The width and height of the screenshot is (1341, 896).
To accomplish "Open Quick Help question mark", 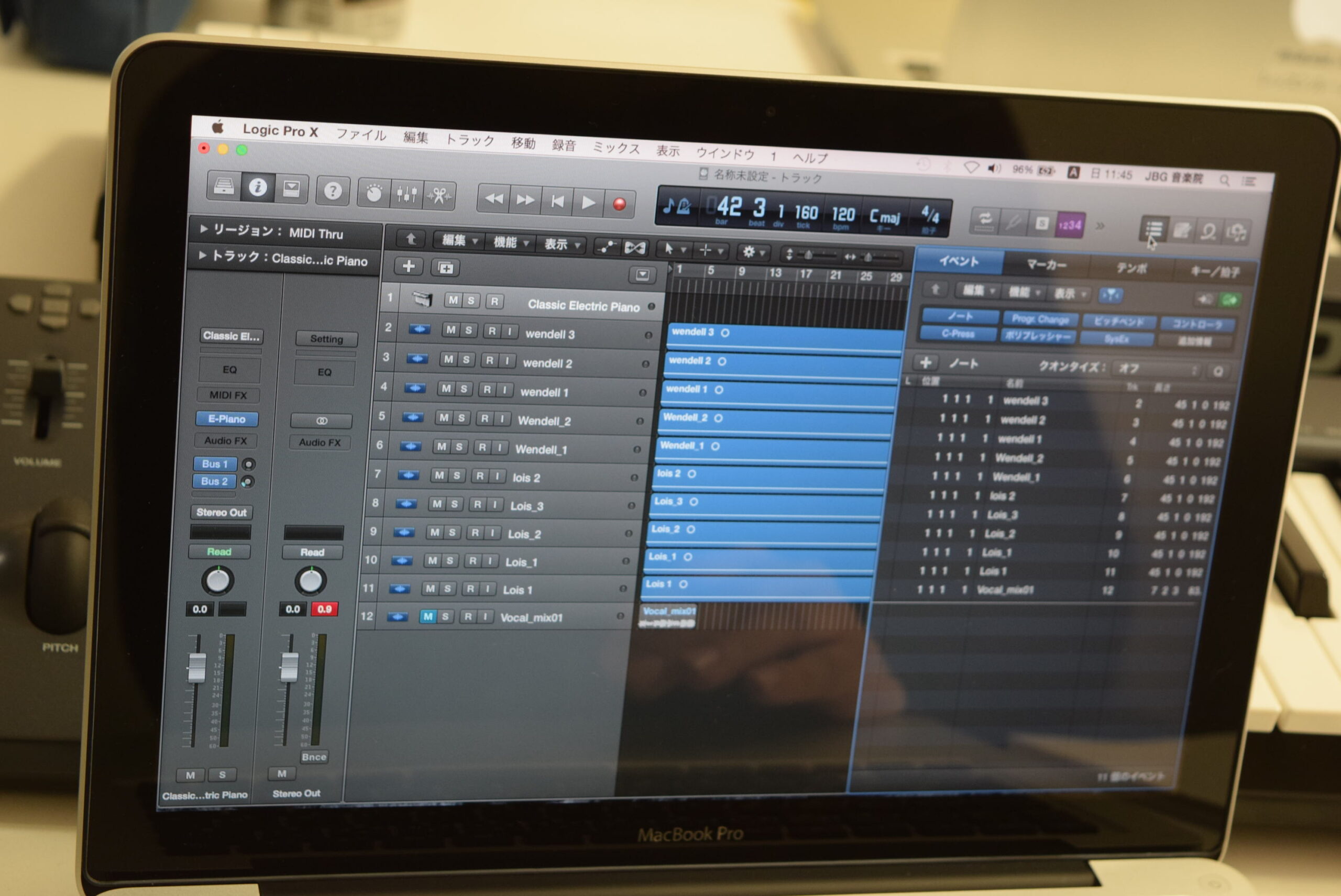I will point(333,191).
